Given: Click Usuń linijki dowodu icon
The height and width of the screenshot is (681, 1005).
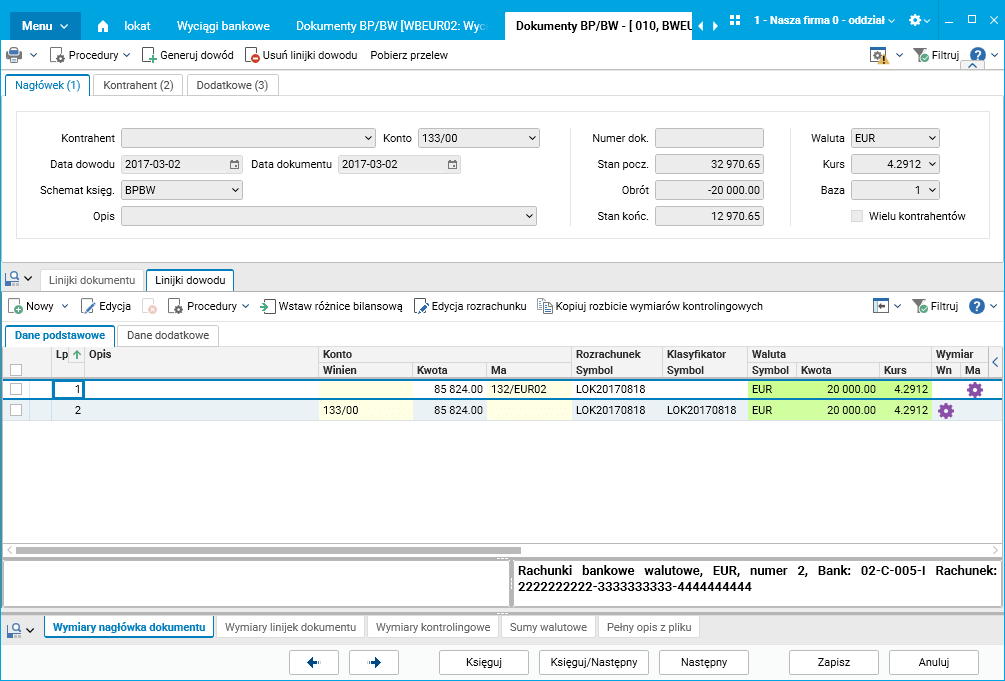Looking at the screenshot, I should click(252, 56).
